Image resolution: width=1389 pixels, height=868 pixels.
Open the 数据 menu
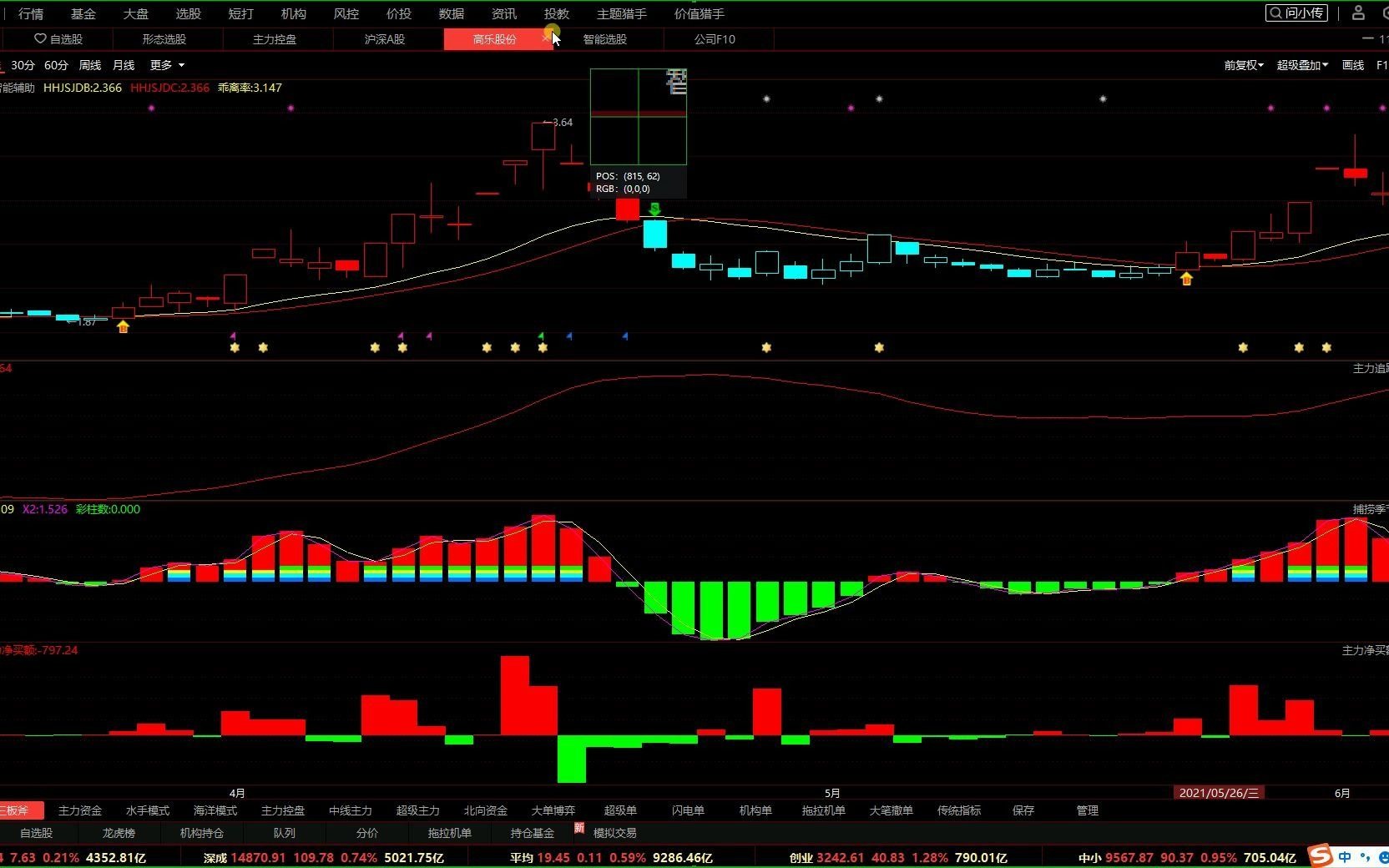452,13
